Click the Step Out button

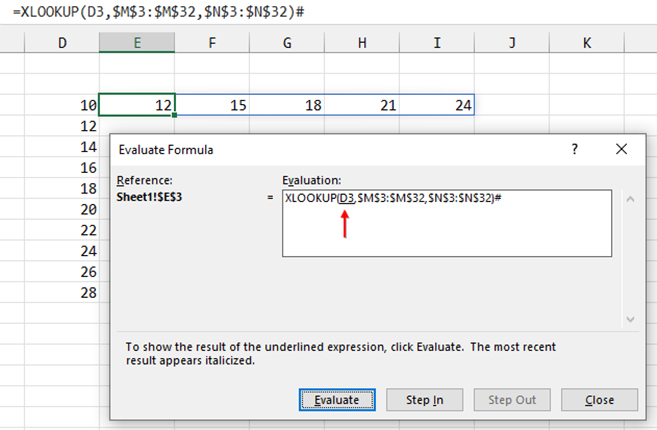click(x=512, y=400)
